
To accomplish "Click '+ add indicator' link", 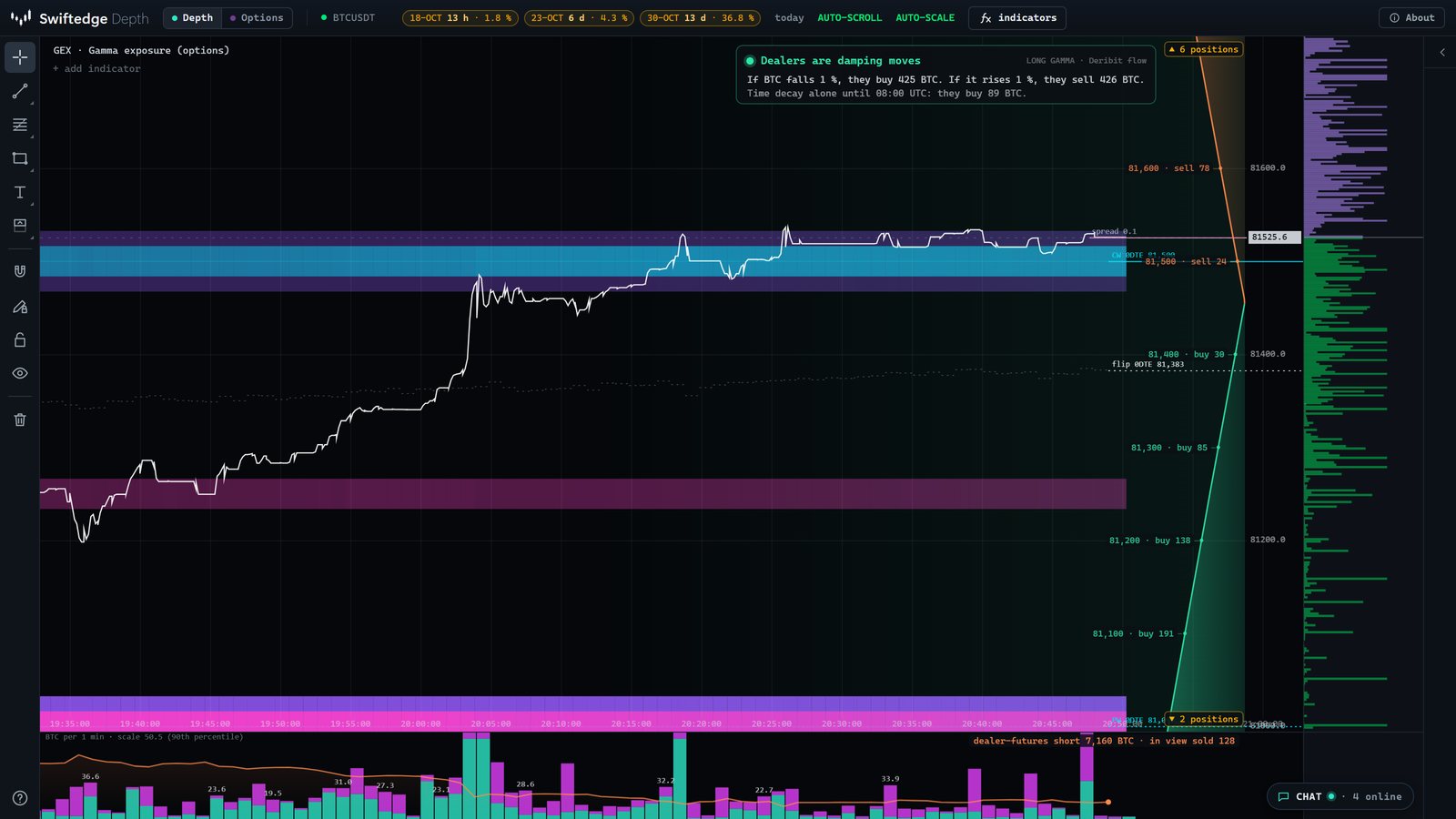I will pyautogui.click(x=96, y=69).
